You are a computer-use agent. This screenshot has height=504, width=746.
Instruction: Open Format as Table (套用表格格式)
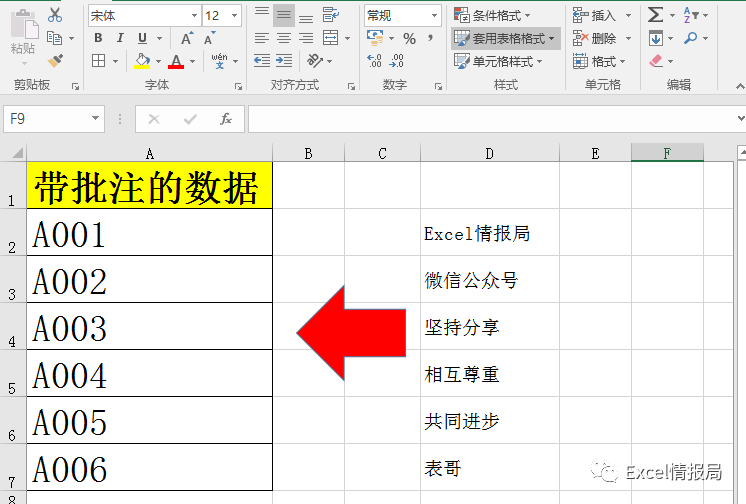coord(505,38)
